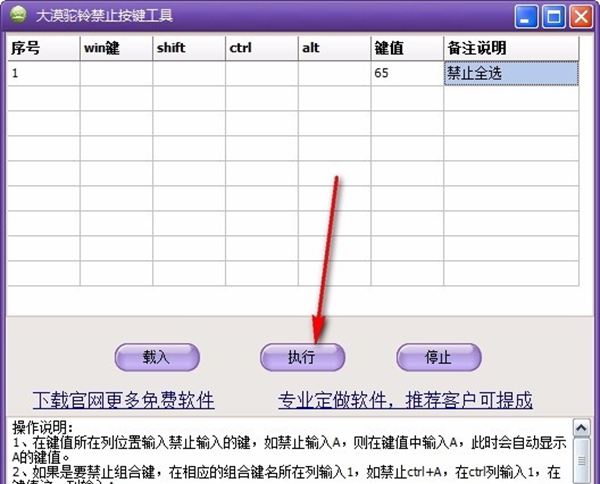600x484 pixels.
Task: Select the 键值 cell showing 65
Action: (407, 73)
